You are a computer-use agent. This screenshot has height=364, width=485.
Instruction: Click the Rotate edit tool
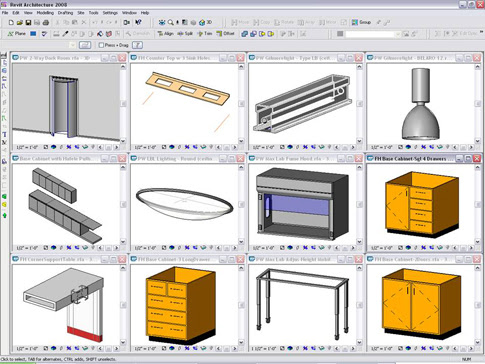click(284, 22)
